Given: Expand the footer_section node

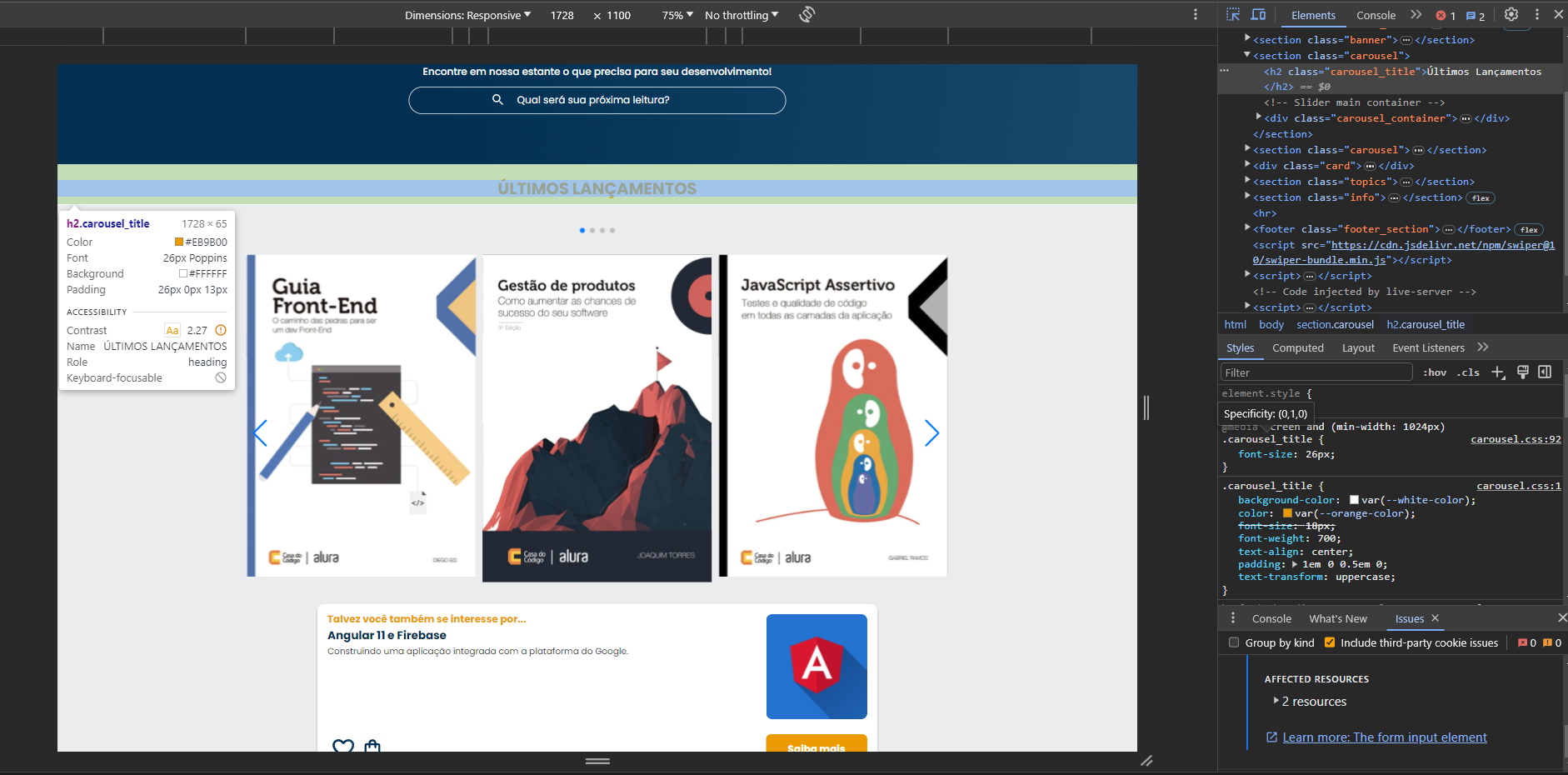Looking at the screenshot, I should point(1247,228).
